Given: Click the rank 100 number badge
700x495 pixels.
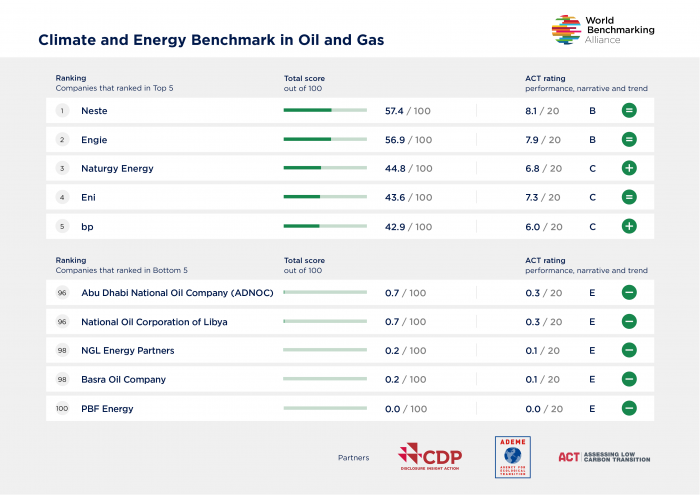Looking at the screenshot, I should point(62,409).
